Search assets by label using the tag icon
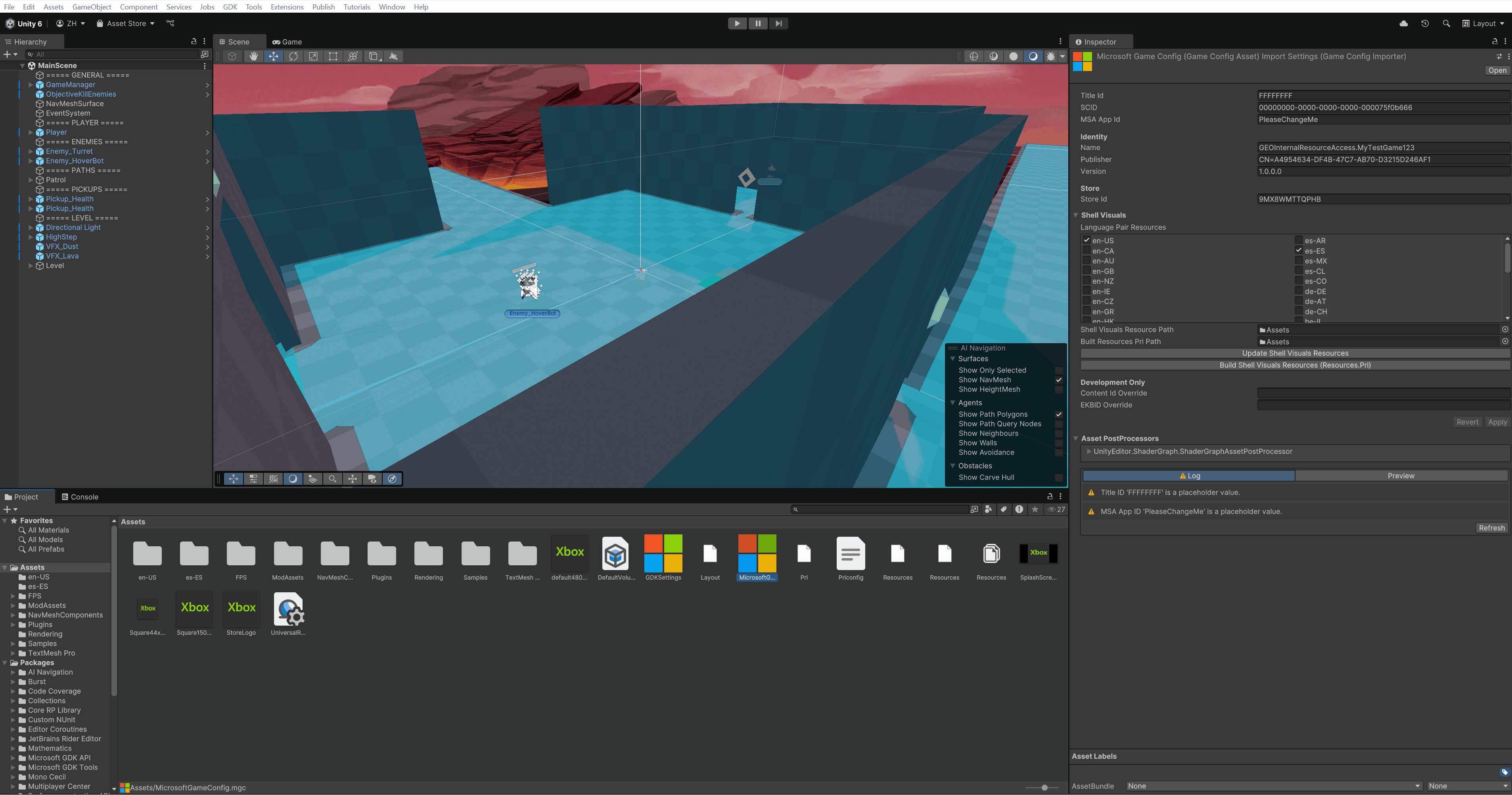Screen dimensions: 1512x795 pos(1004,509)
